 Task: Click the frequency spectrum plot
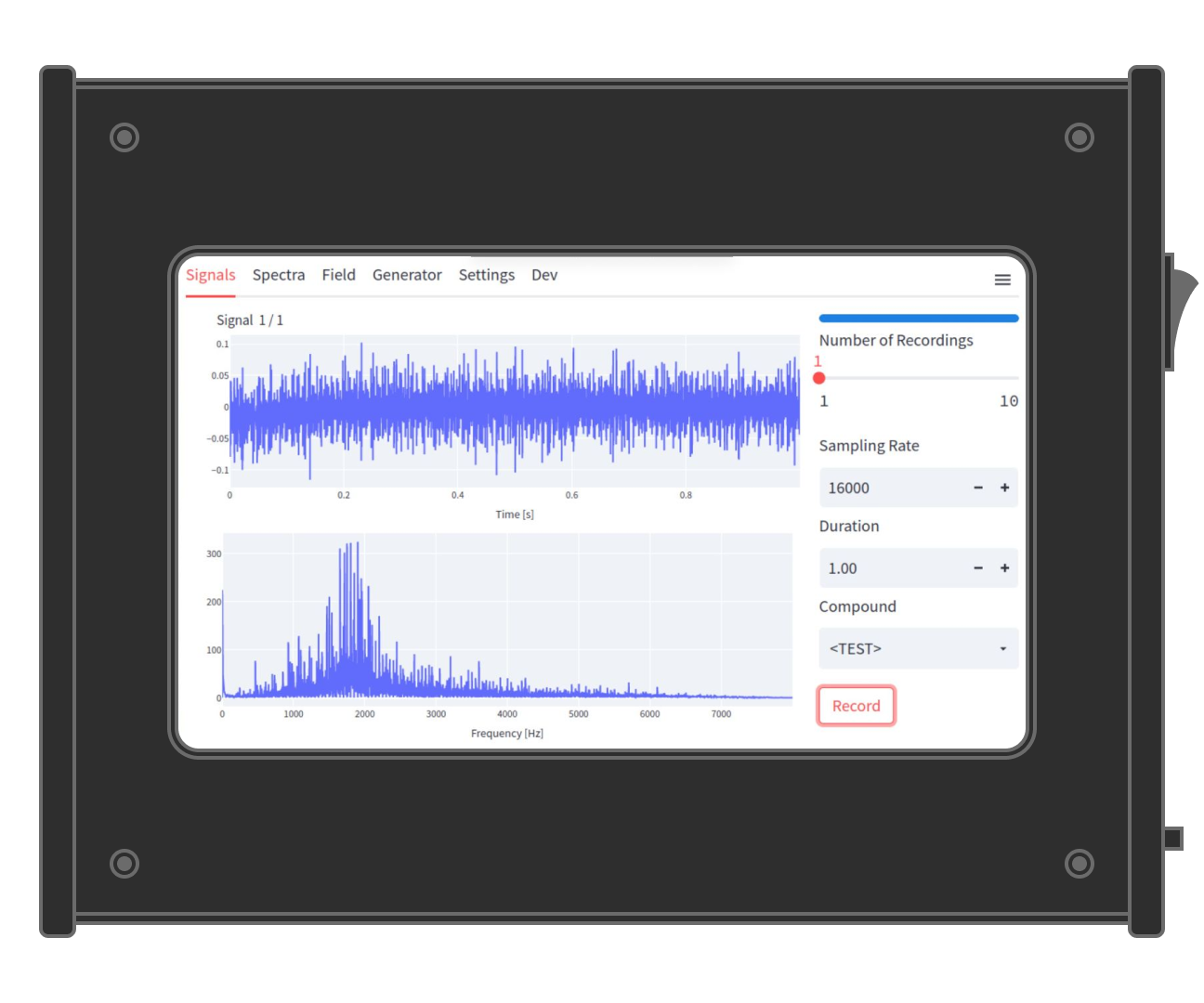coord(507,616)
